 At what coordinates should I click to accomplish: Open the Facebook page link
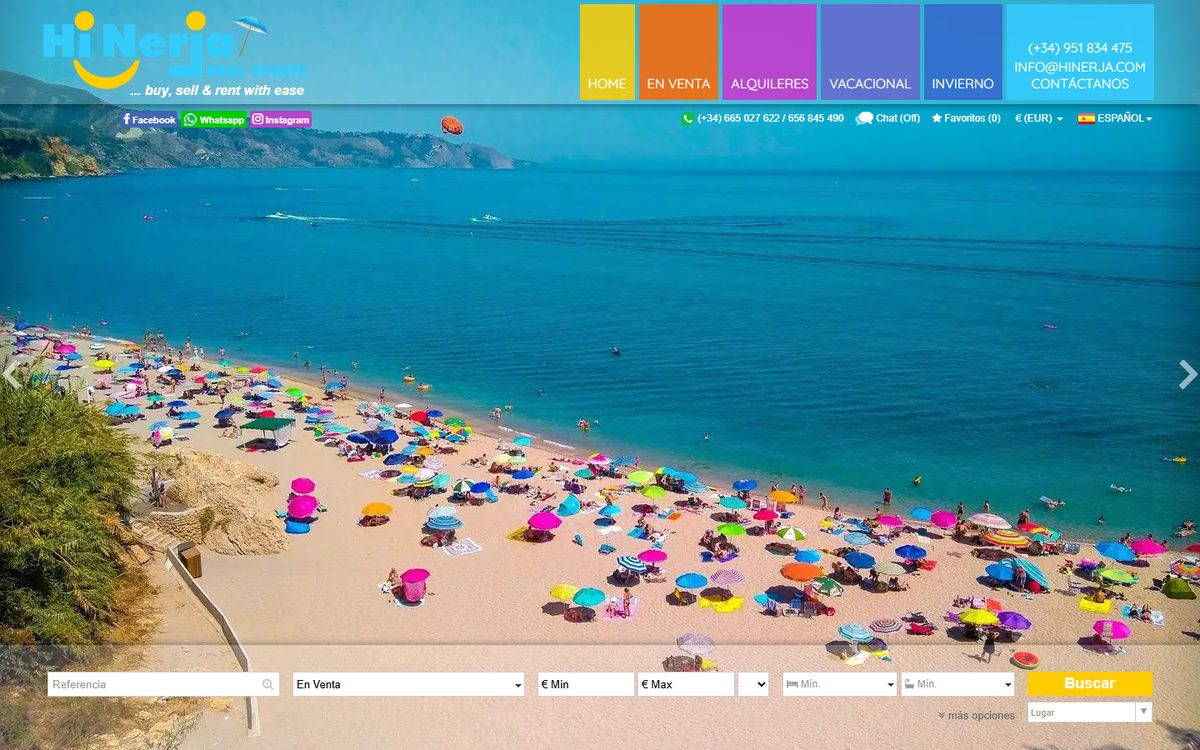coord(149,119)
